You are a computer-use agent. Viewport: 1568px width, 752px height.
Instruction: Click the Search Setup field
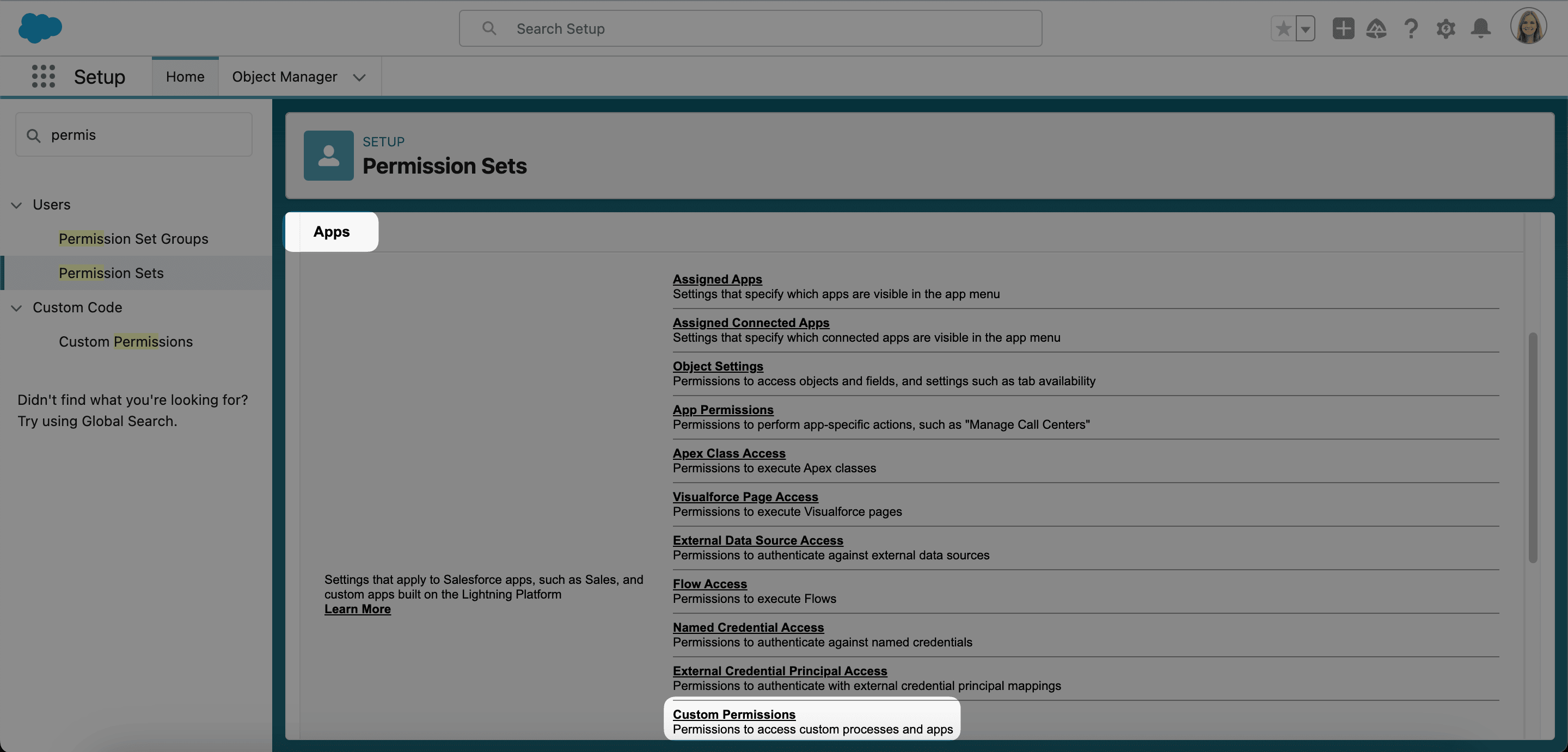click(750, 29)
